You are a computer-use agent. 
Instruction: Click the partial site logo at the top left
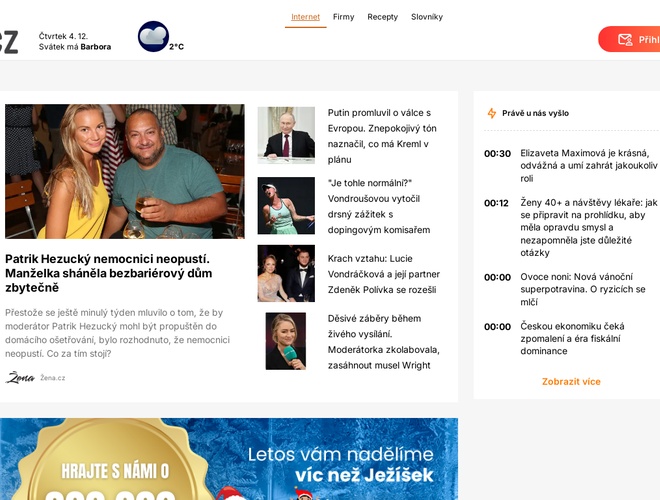point(9,42)
